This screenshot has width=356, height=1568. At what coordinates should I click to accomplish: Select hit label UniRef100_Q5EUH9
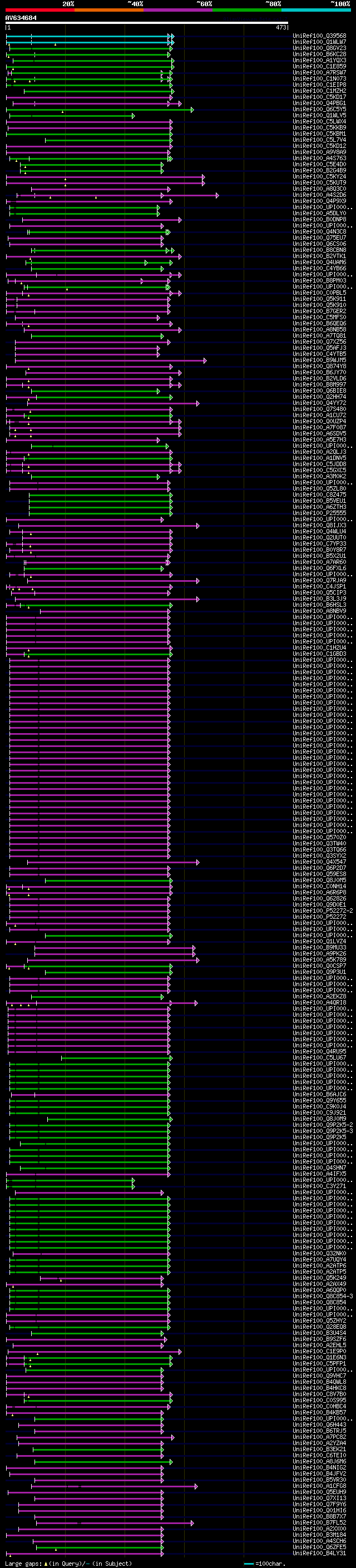[319, 1492]
